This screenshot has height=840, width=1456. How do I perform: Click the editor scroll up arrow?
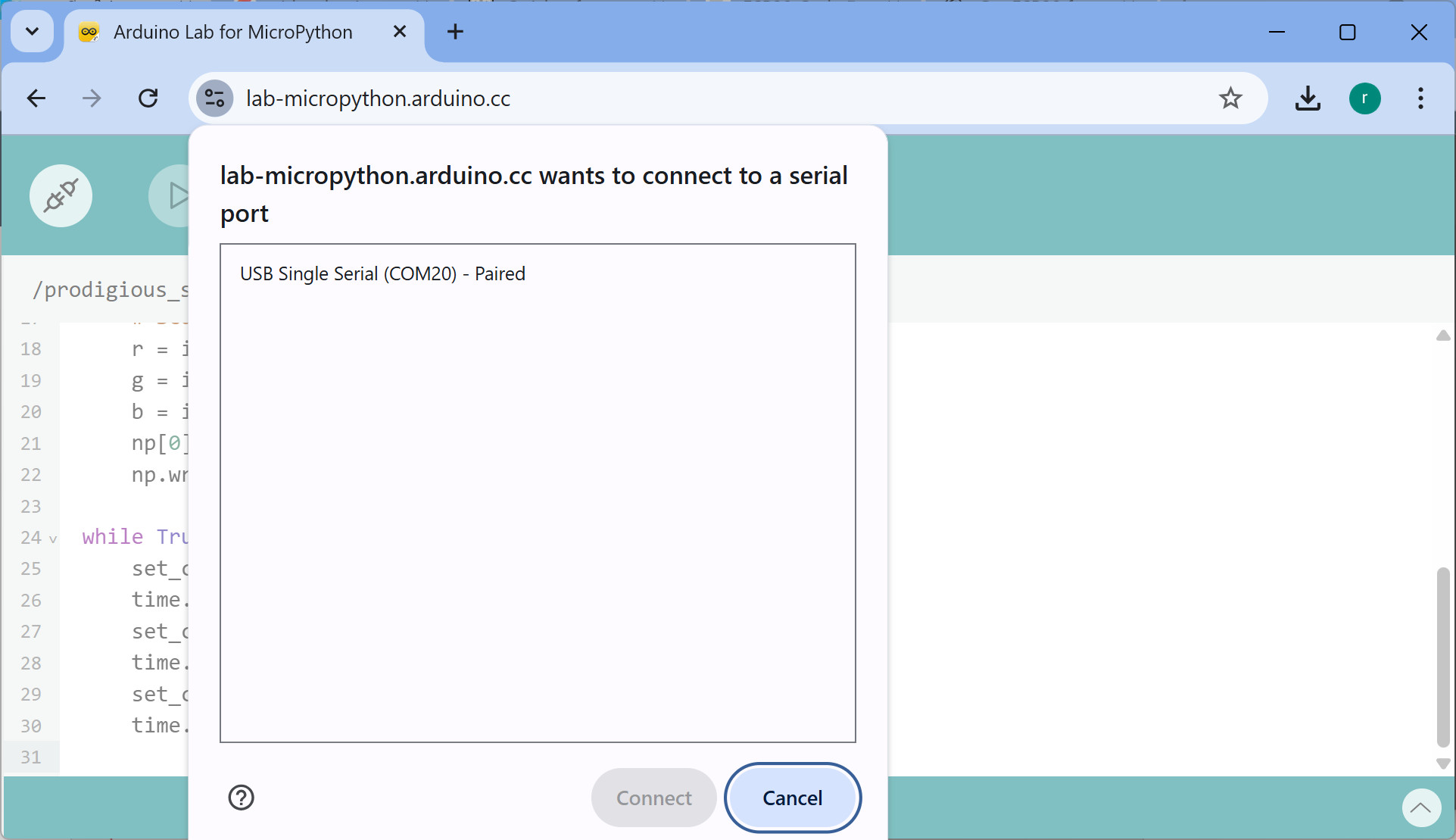point(1443,336)
